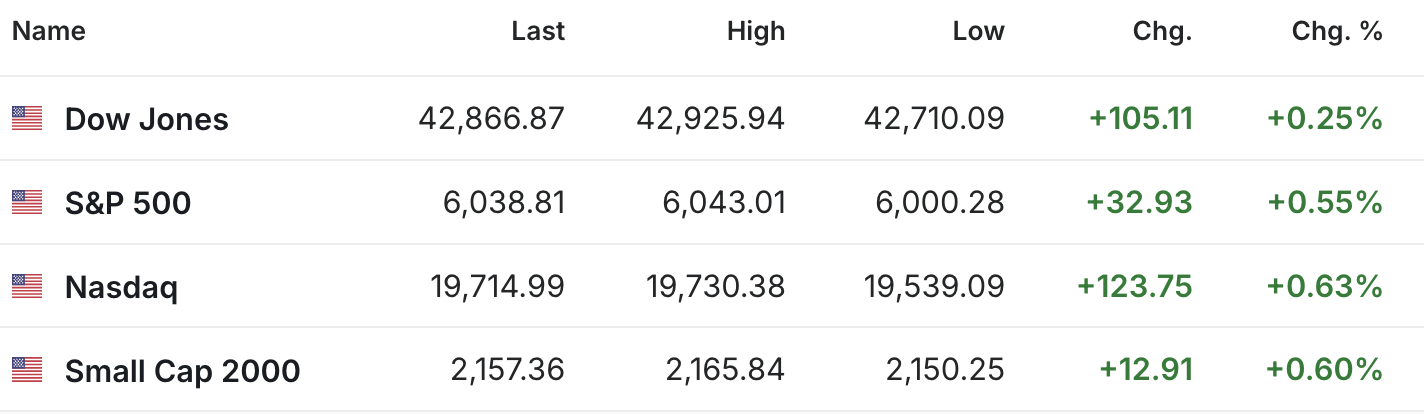The width and height of the screenshot is (1424, 414).
Task: Sort table by High column header
Action: click(x=756, y=31)
